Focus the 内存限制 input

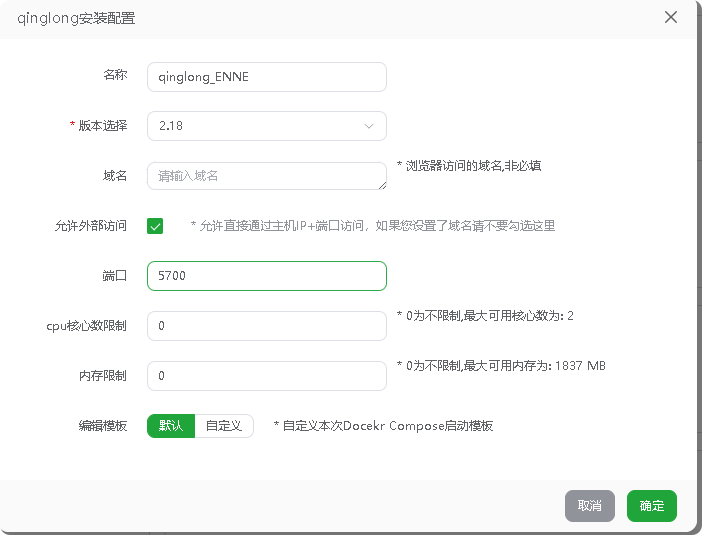[x=266, y=376]
